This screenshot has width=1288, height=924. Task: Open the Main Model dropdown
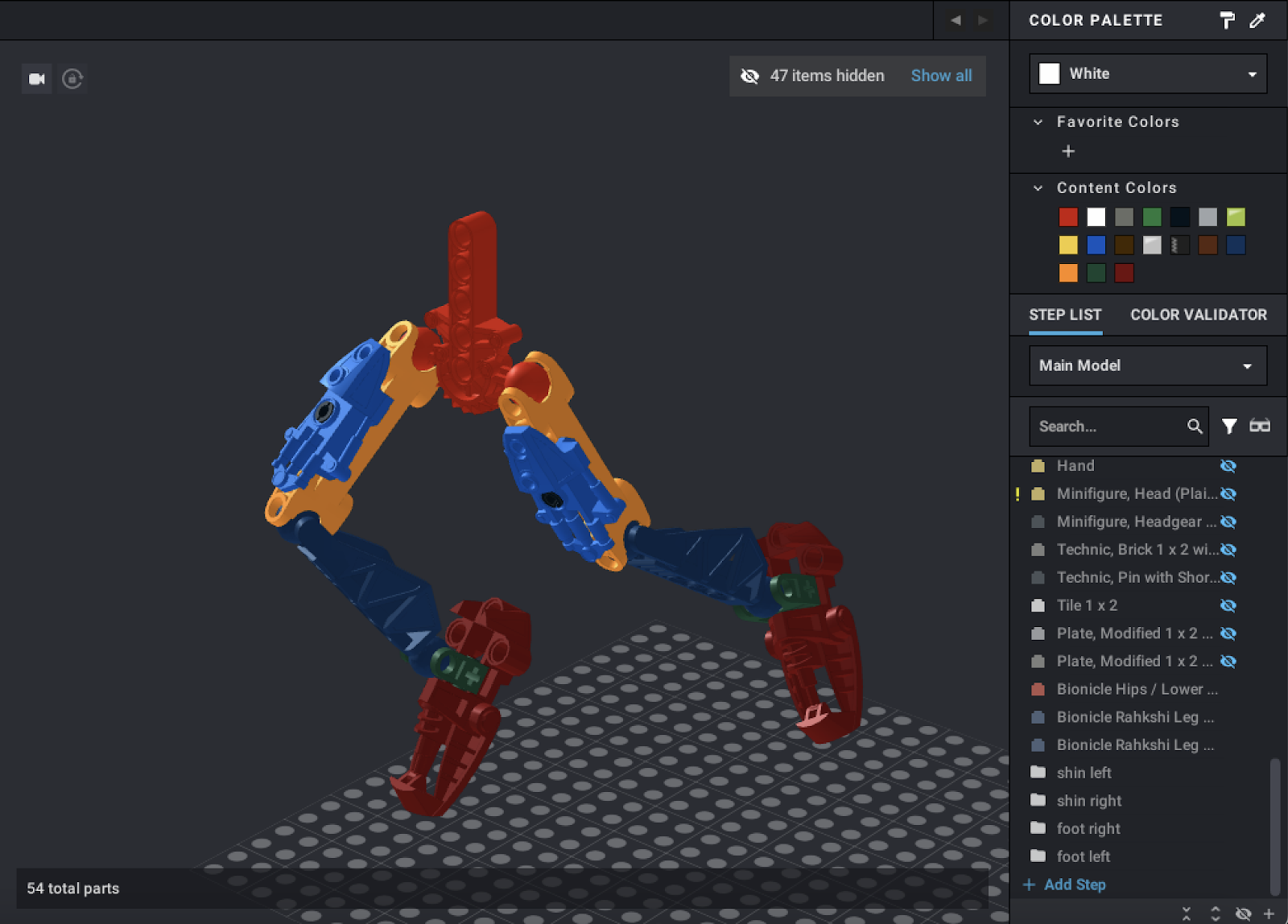click(1148, 366)
